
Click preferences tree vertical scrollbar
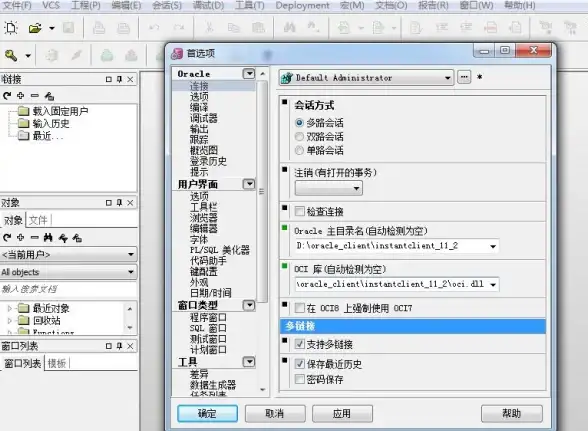(x=262, y=191)
